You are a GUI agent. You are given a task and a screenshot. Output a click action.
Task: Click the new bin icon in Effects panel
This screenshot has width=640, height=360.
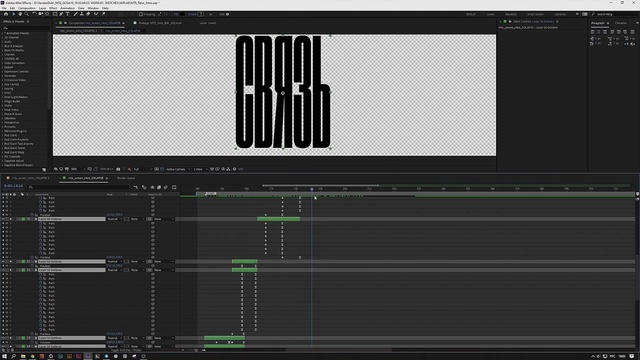coord(44,169)
